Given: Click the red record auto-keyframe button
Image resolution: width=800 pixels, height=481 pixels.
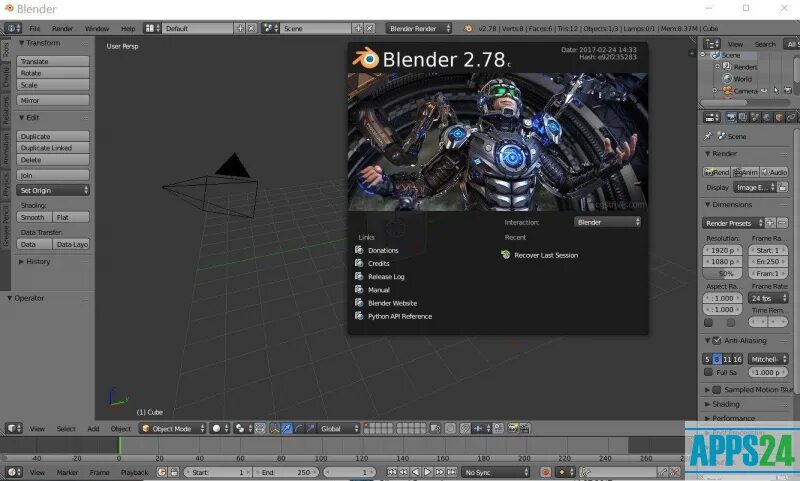Looking at the screenshot, I should coord(545,472).
